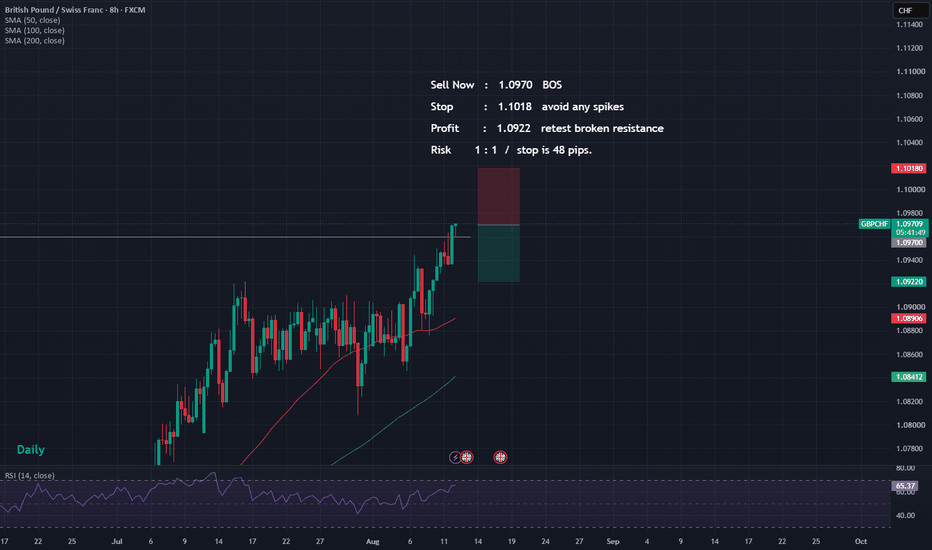Click the 1.10000 level on the price scale
This screenshot has height=550, width=932.
(911, 190)
